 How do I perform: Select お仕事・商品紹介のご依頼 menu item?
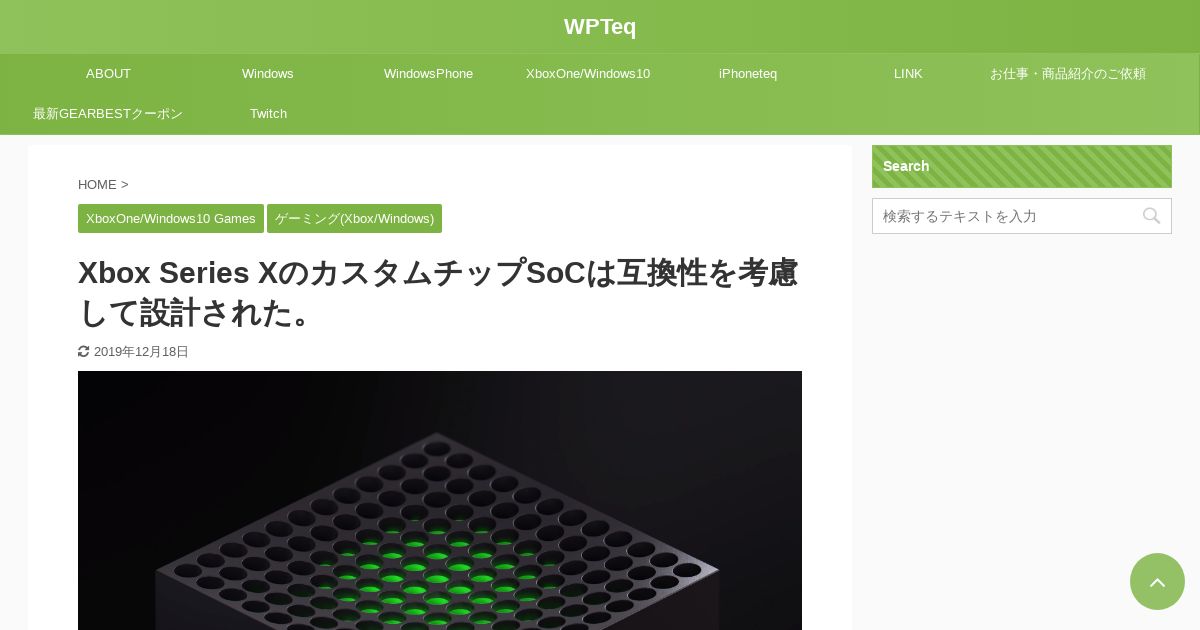pos(1068,73)
